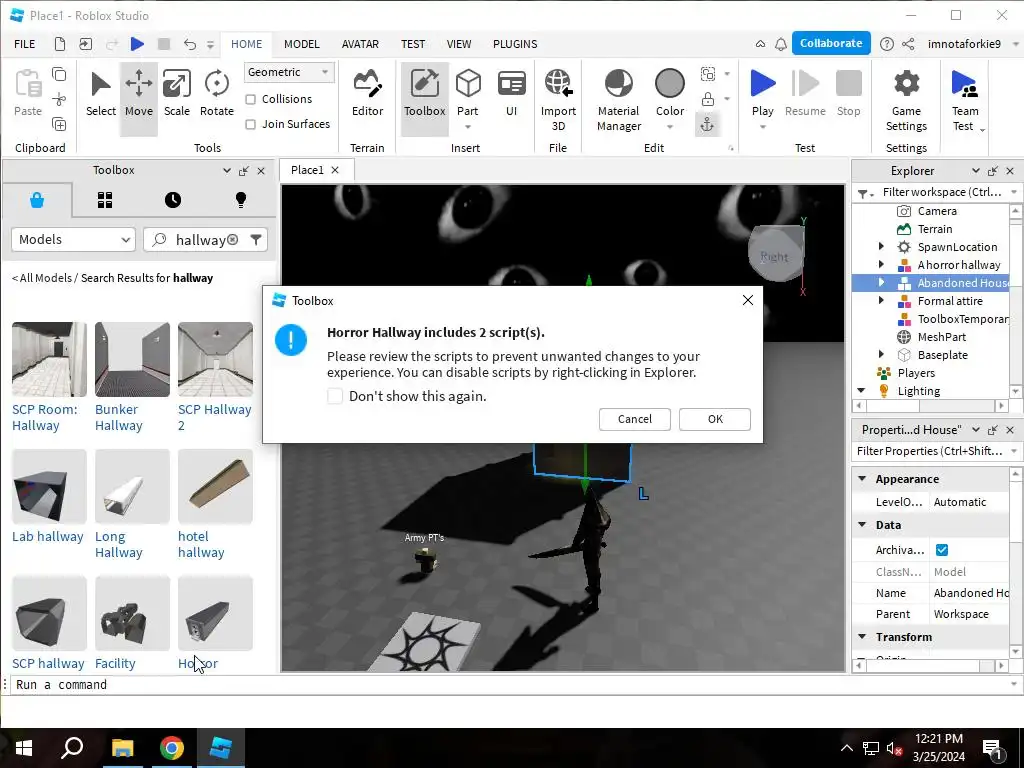Switch to the AVATAR ribbon tab
Viewport: 1024px width, 768px height.
[360, 44]
